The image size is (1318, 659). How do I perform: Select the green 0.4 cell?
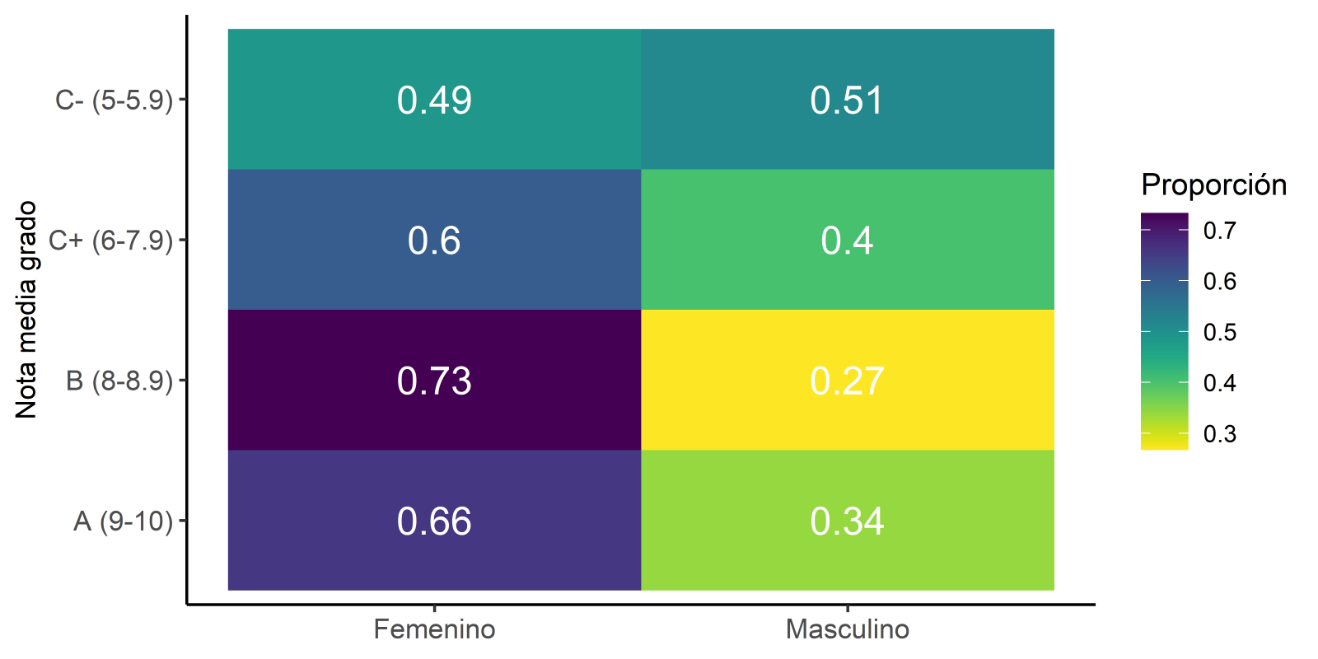[846, 240]
